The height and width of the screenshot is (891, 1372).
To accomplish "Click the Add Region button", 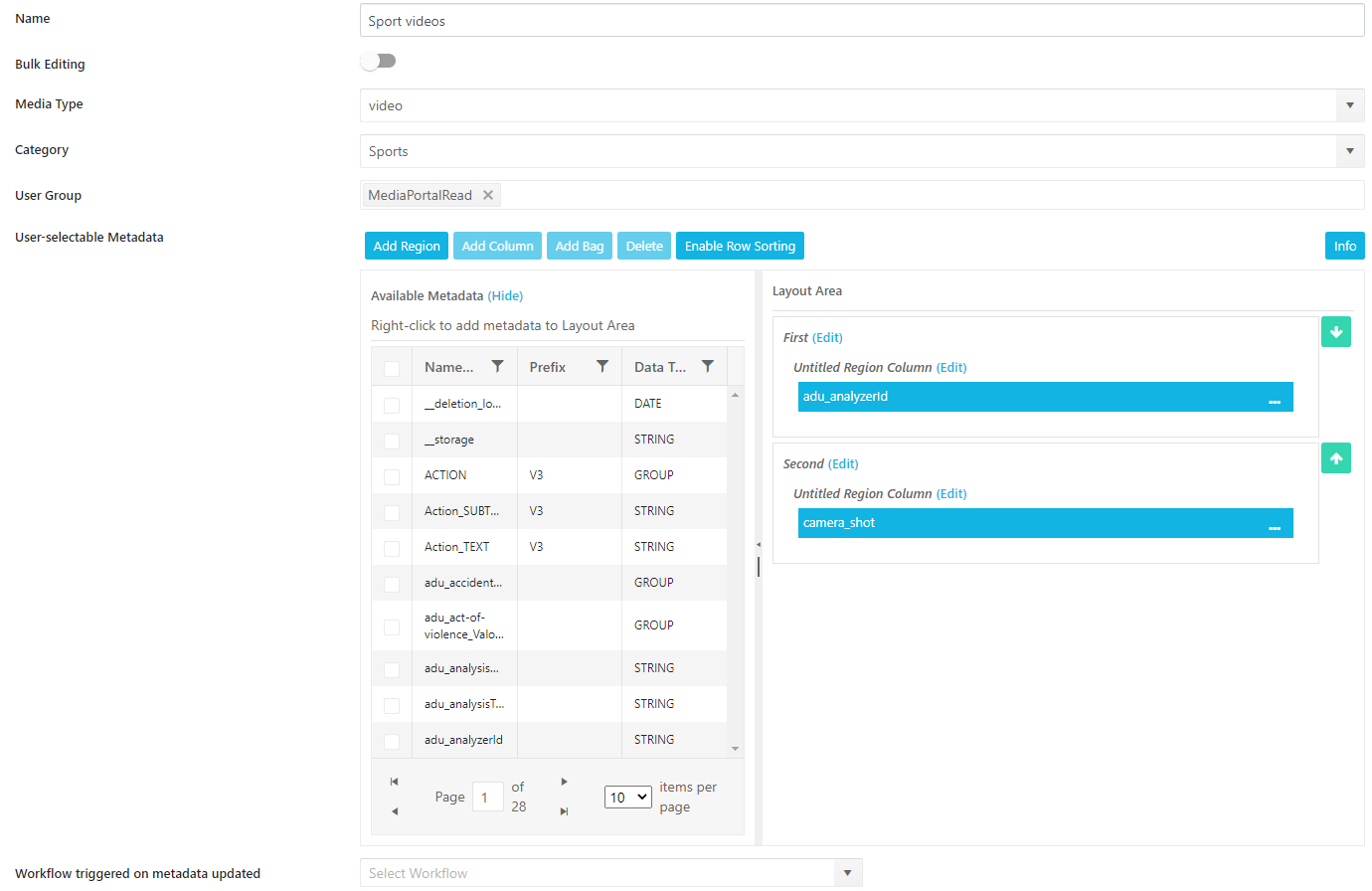I will 407,246.
